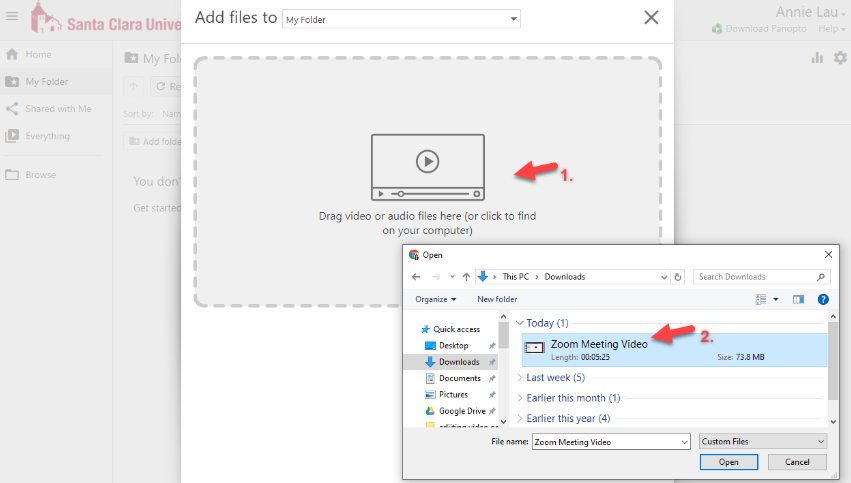The height and width of the screenshot is (483, 851).
Task: Click the settings gear icon
Action: point(840,58)
